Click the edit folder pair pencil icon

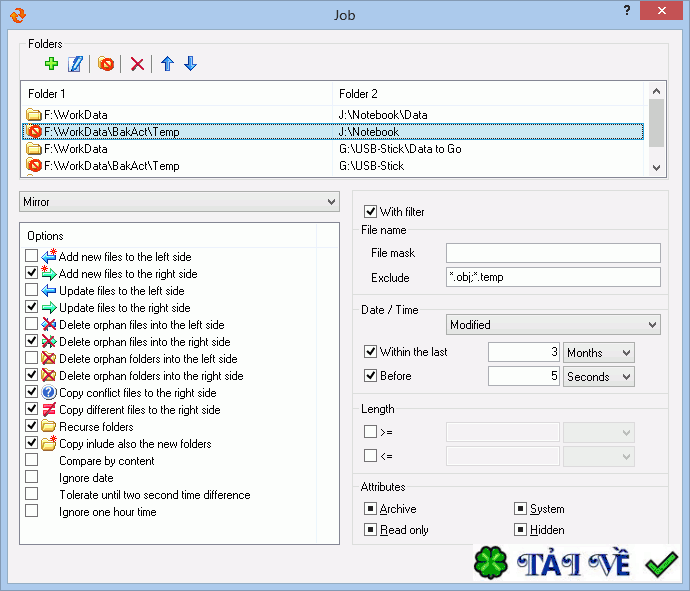75,64
